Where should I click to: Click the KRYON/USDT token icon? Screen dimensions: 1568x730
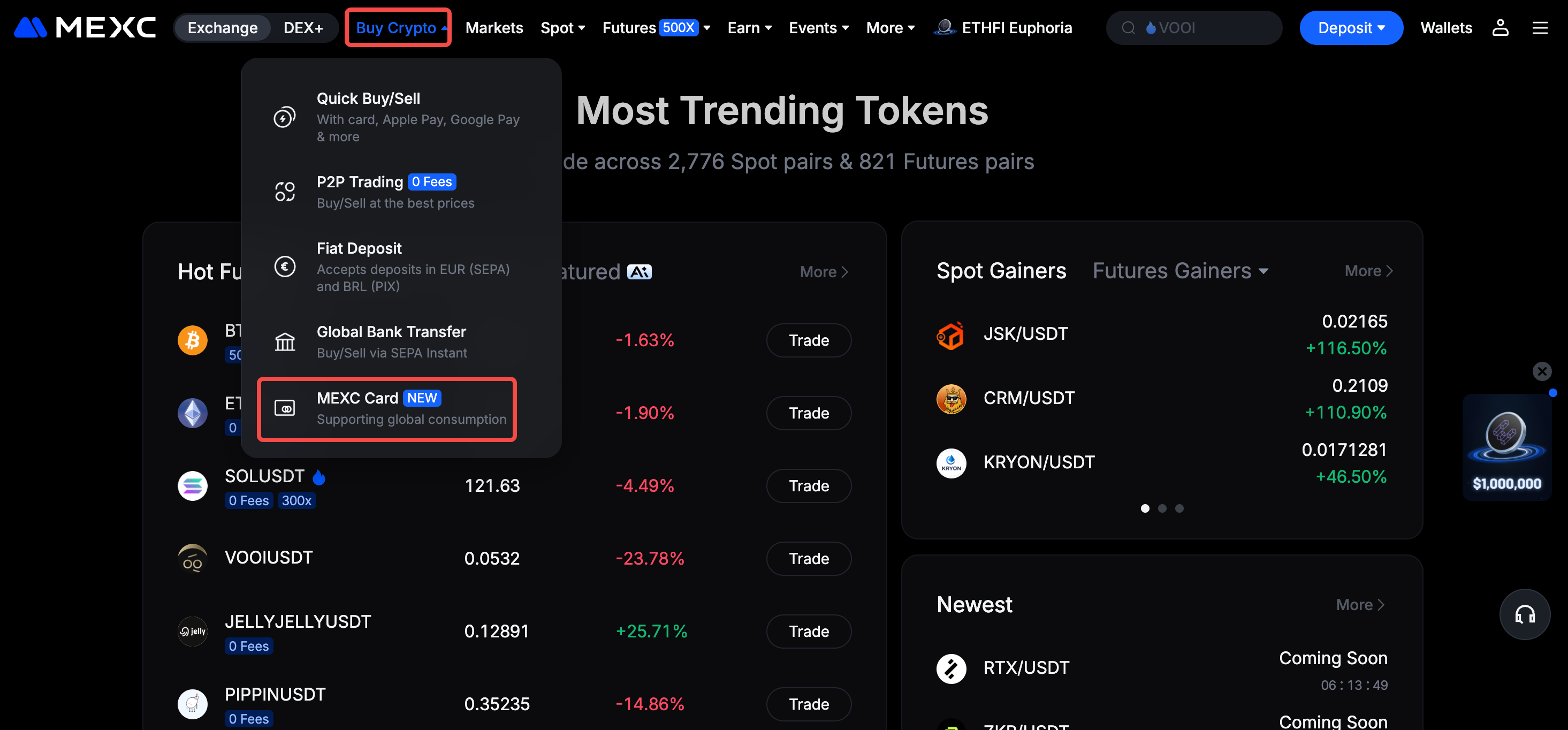tap(950, 463)
